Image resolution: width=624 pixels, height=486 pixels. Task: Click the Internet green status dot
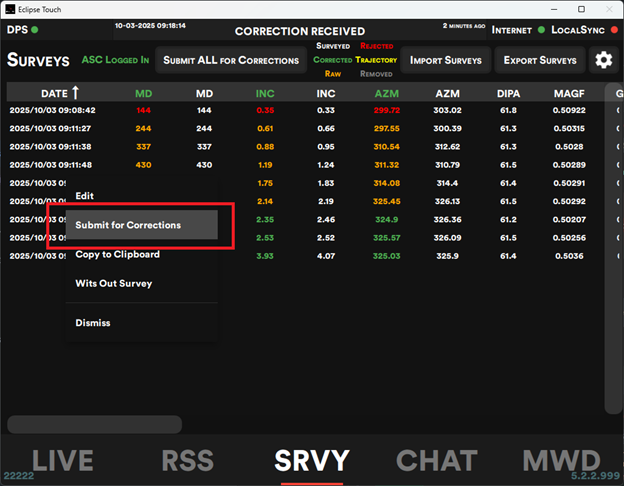pos(541,30)
